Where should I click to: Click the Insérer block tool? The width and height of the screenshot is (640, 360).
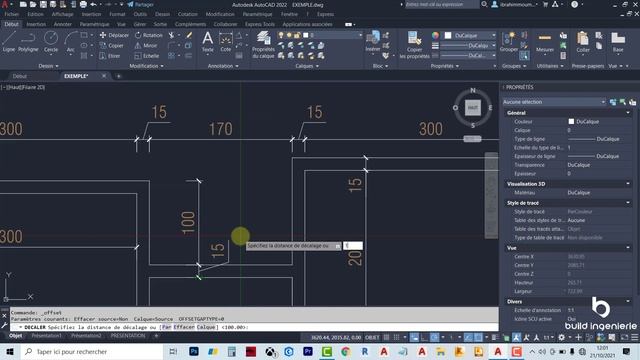(373, 42)
